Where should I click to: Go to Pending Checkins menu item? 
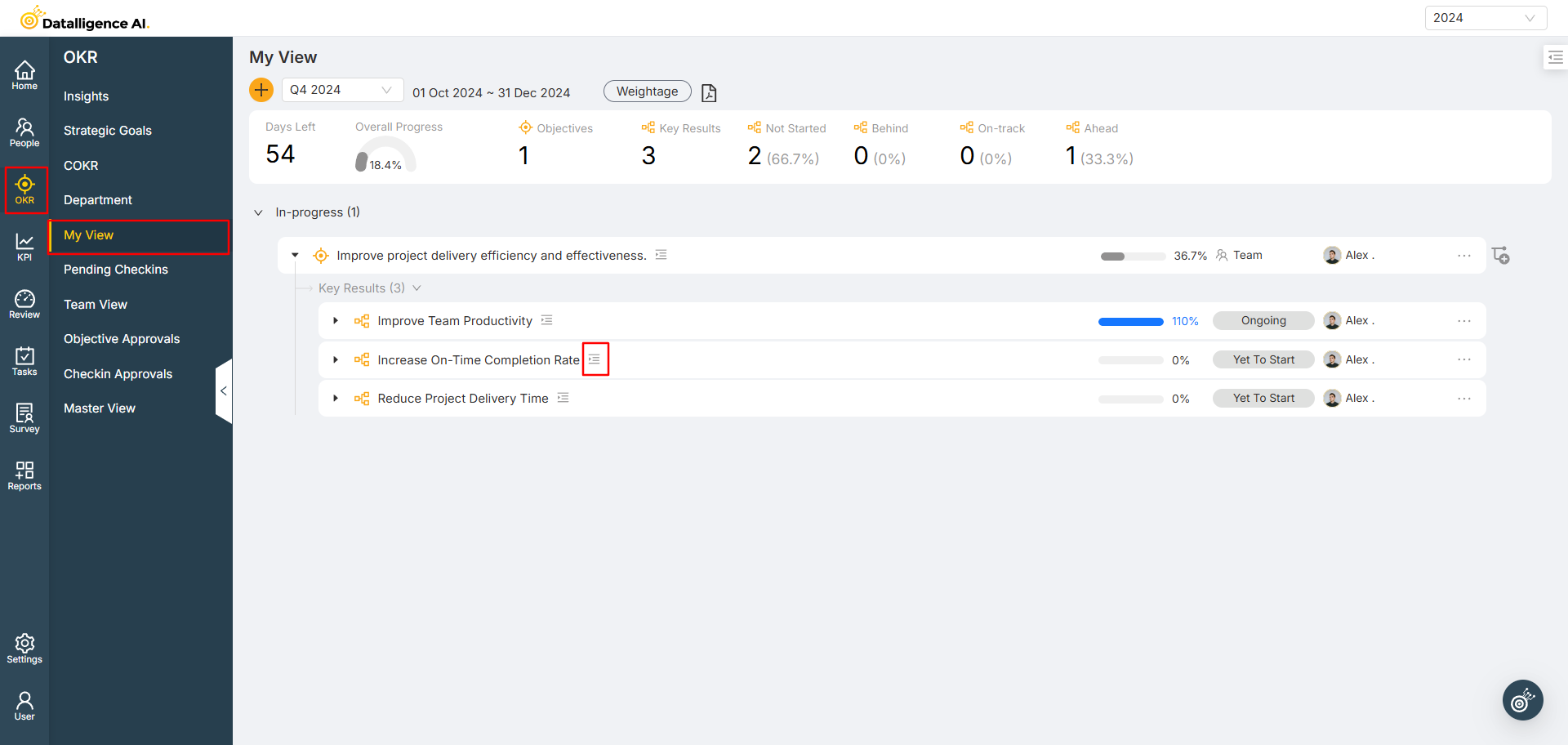pos(116,270)
